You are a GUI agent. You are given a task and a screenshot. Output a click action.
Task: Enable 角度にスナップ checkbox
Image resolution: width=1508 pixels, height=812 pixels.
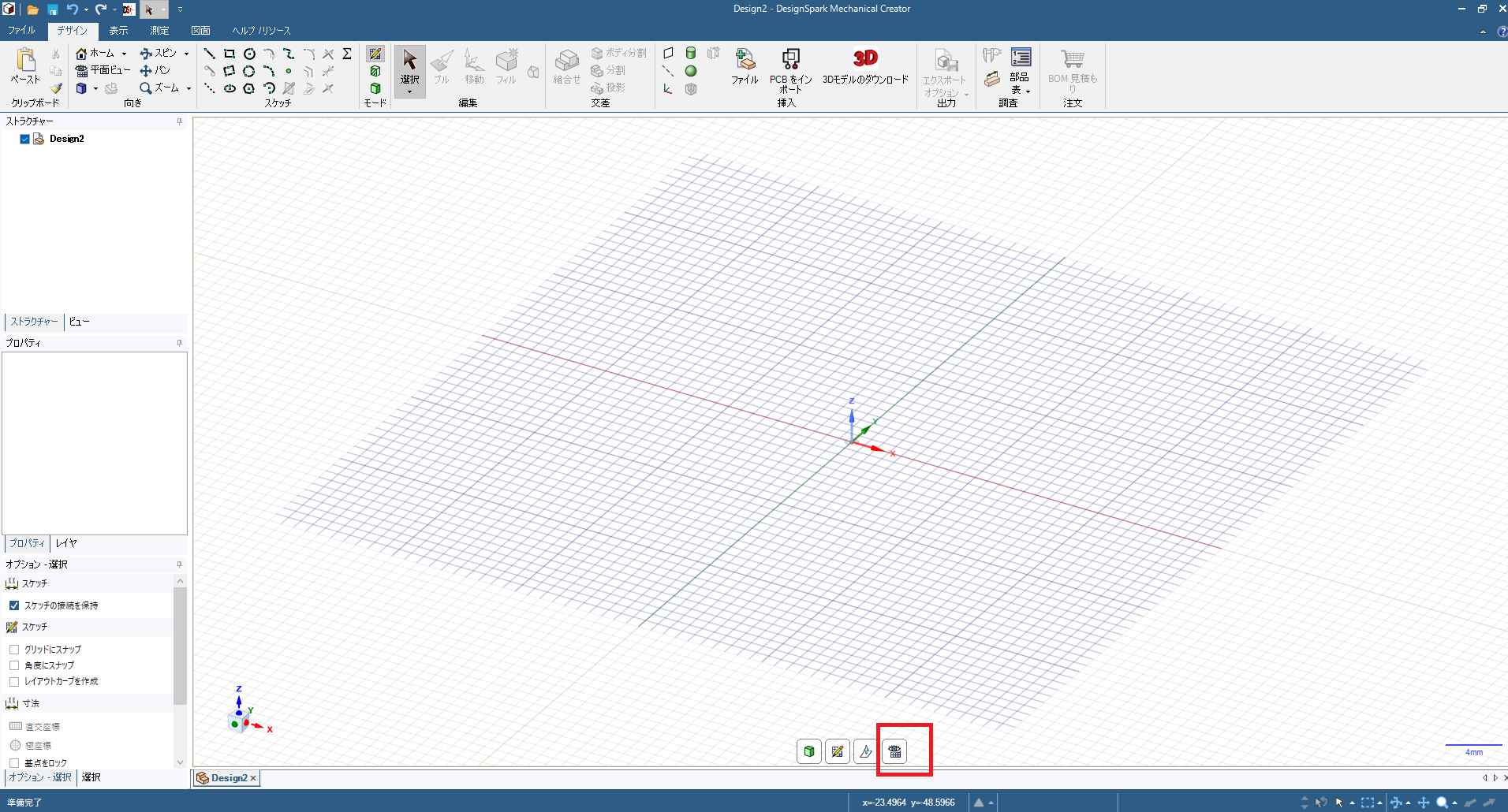[x=14, y=665]
